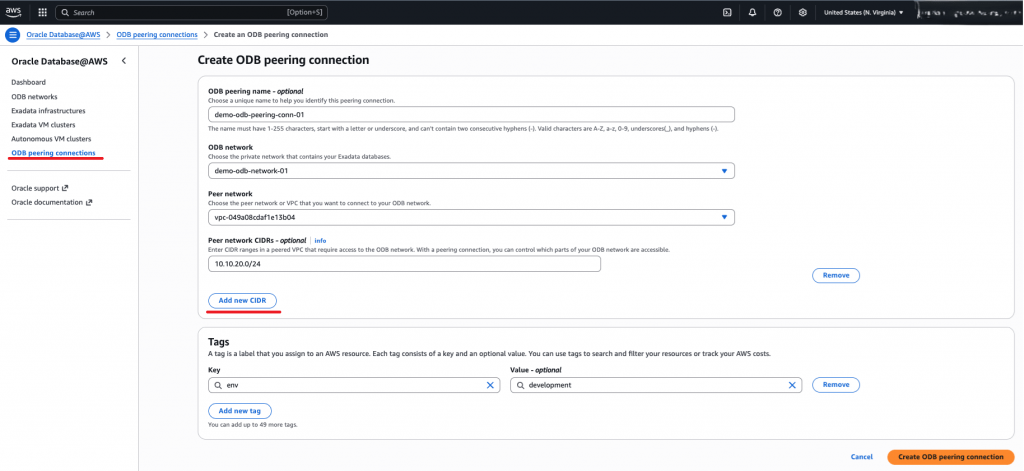The width and height of the screenshot is (1024, 471).
Task: Open the United States (N. Virginia) region selector
Action: [x=863, y=12]
